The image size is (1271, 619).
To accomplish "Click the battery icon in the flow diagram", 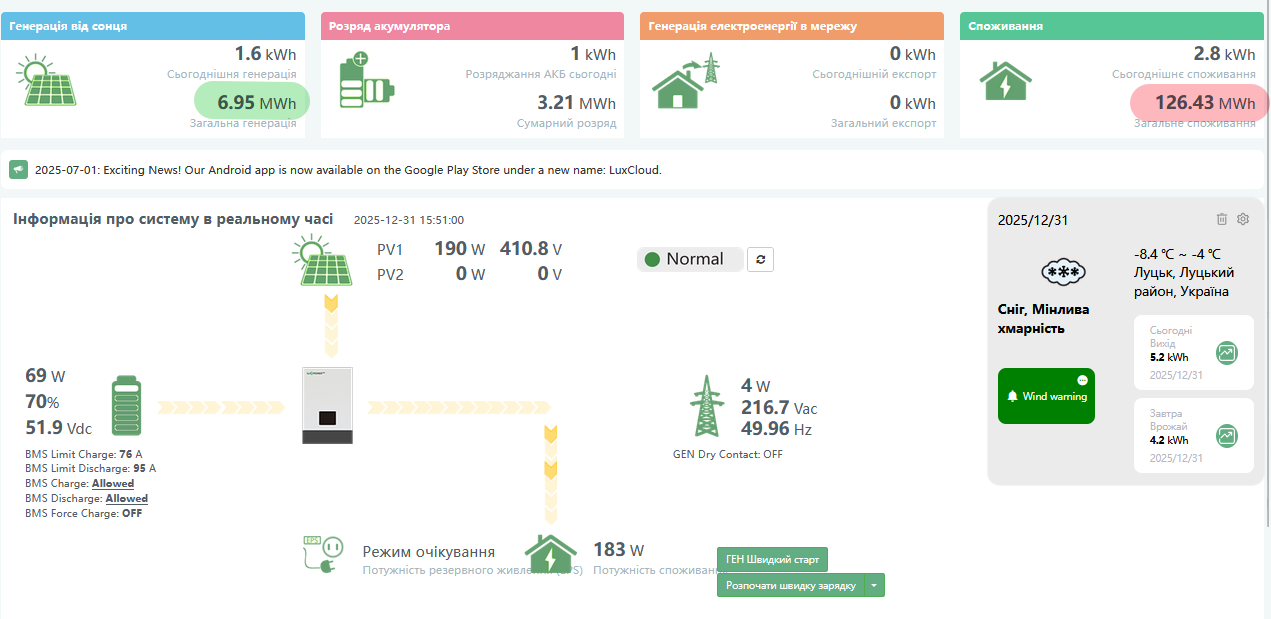I will (x=127, y=405).
